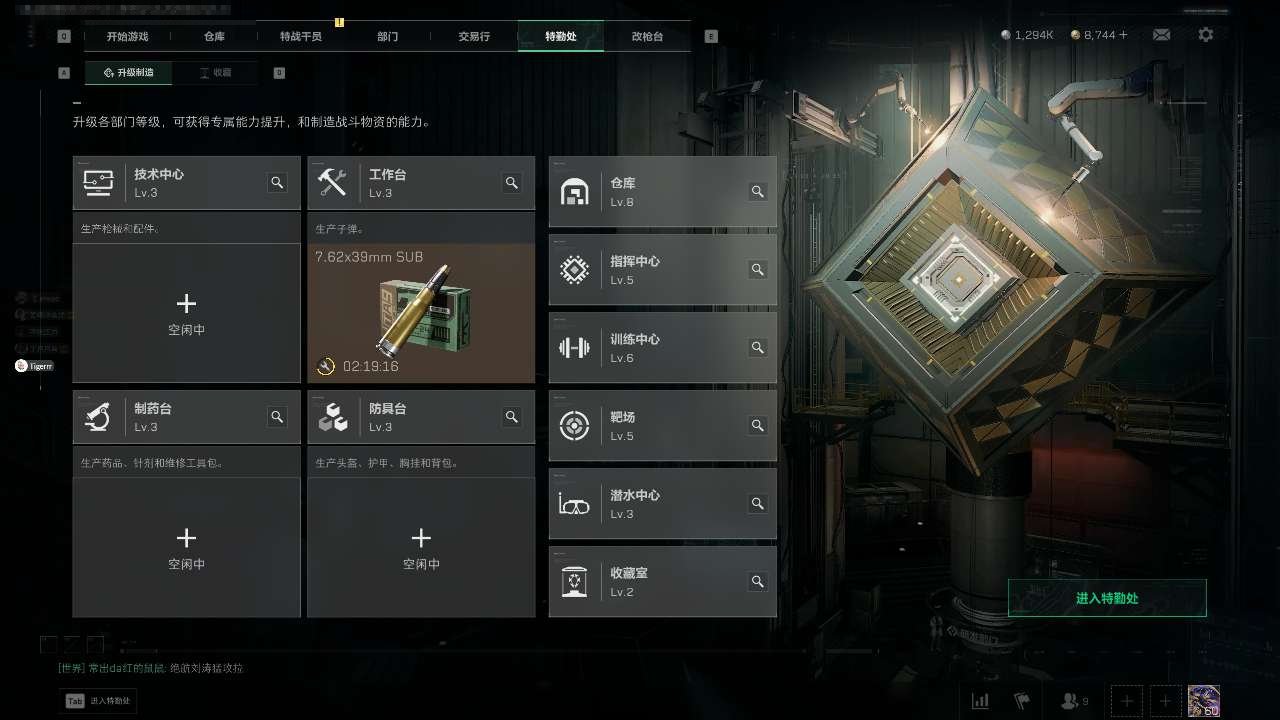Click magnifier icon on 技术中心 card

coord(277,183)
